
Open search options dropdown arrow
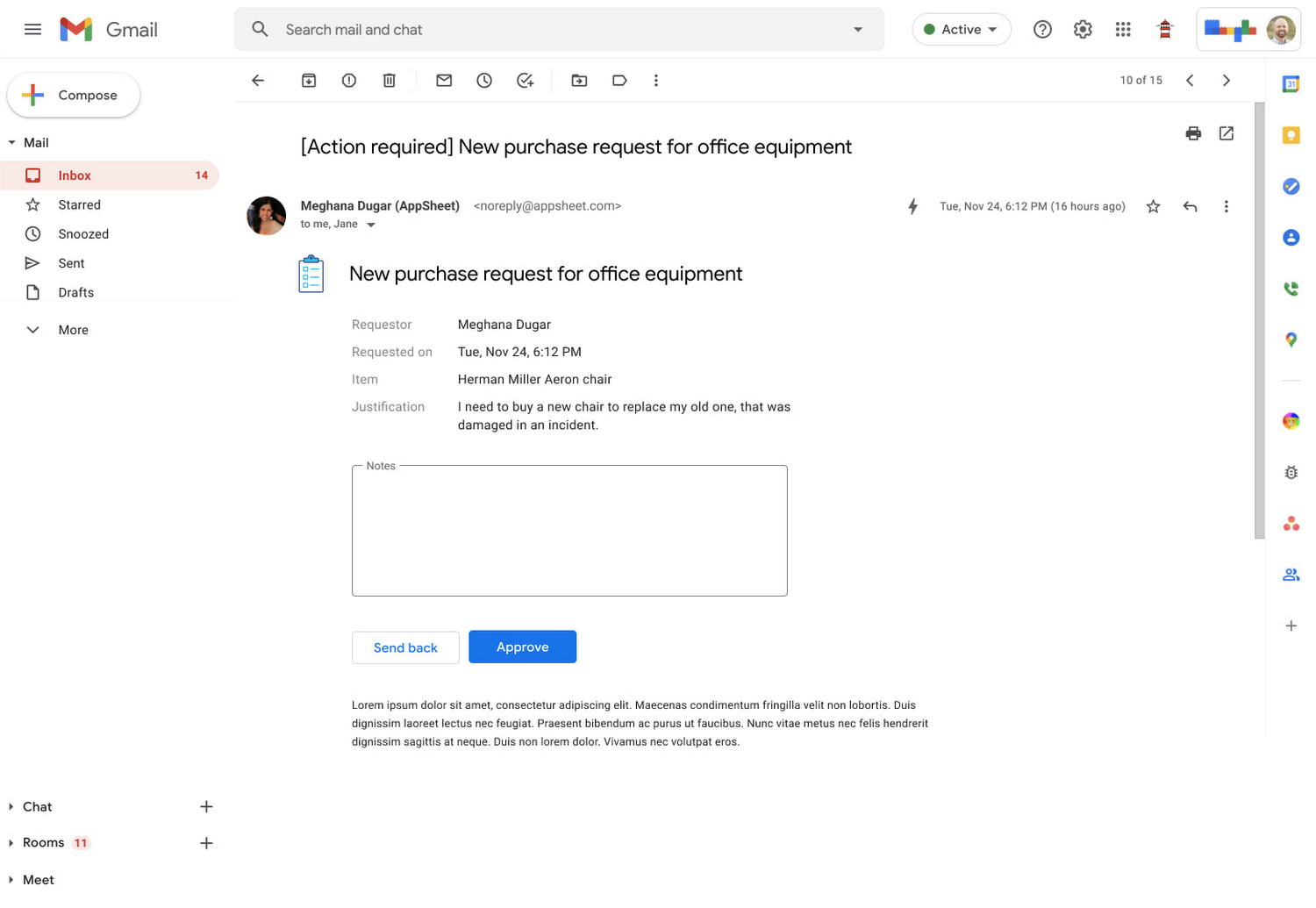pyautogui.click(x=857, y=29)
